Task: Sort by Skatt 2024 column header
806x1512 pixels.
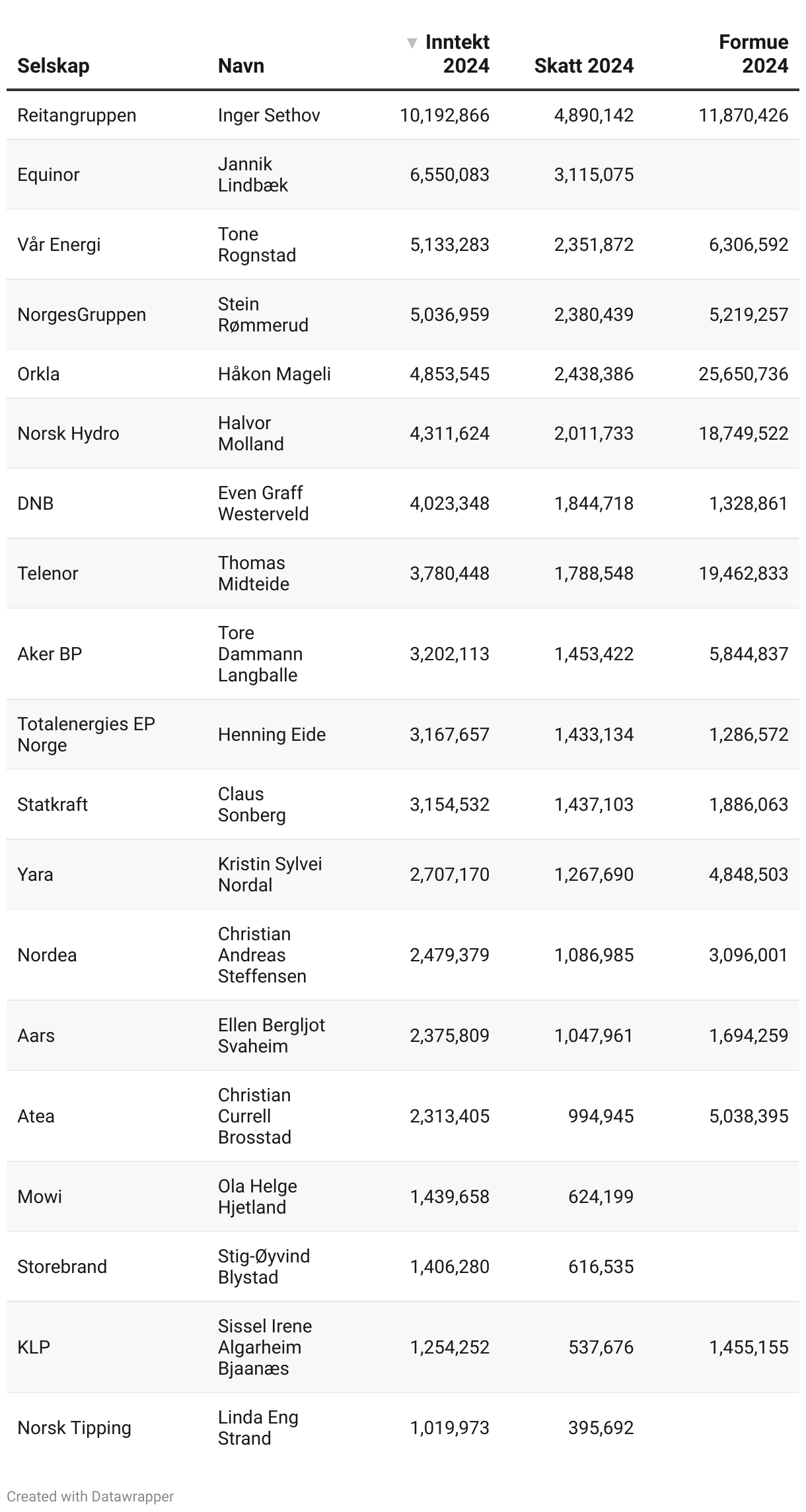Action: [583, 66]
